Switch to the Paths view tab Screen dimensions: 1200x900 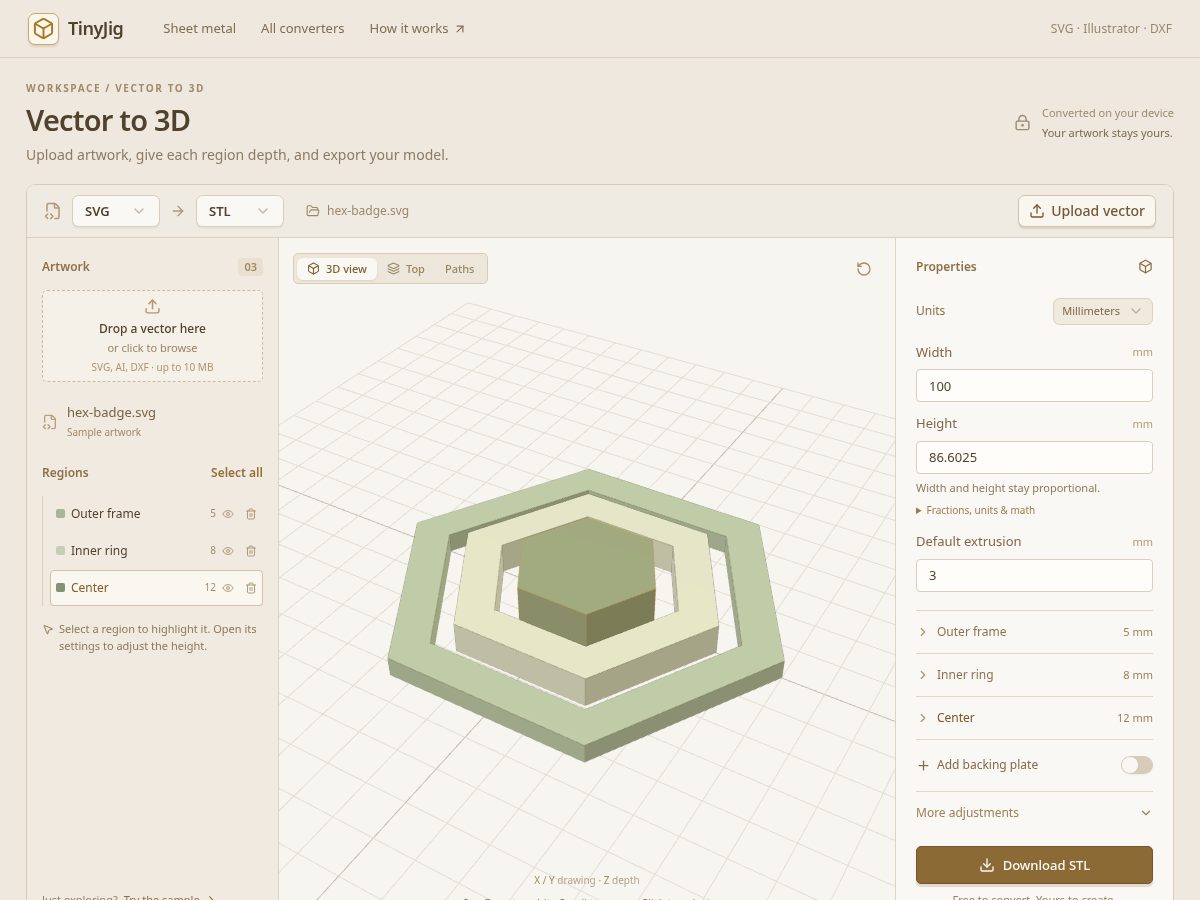click(x=460, y=269)
